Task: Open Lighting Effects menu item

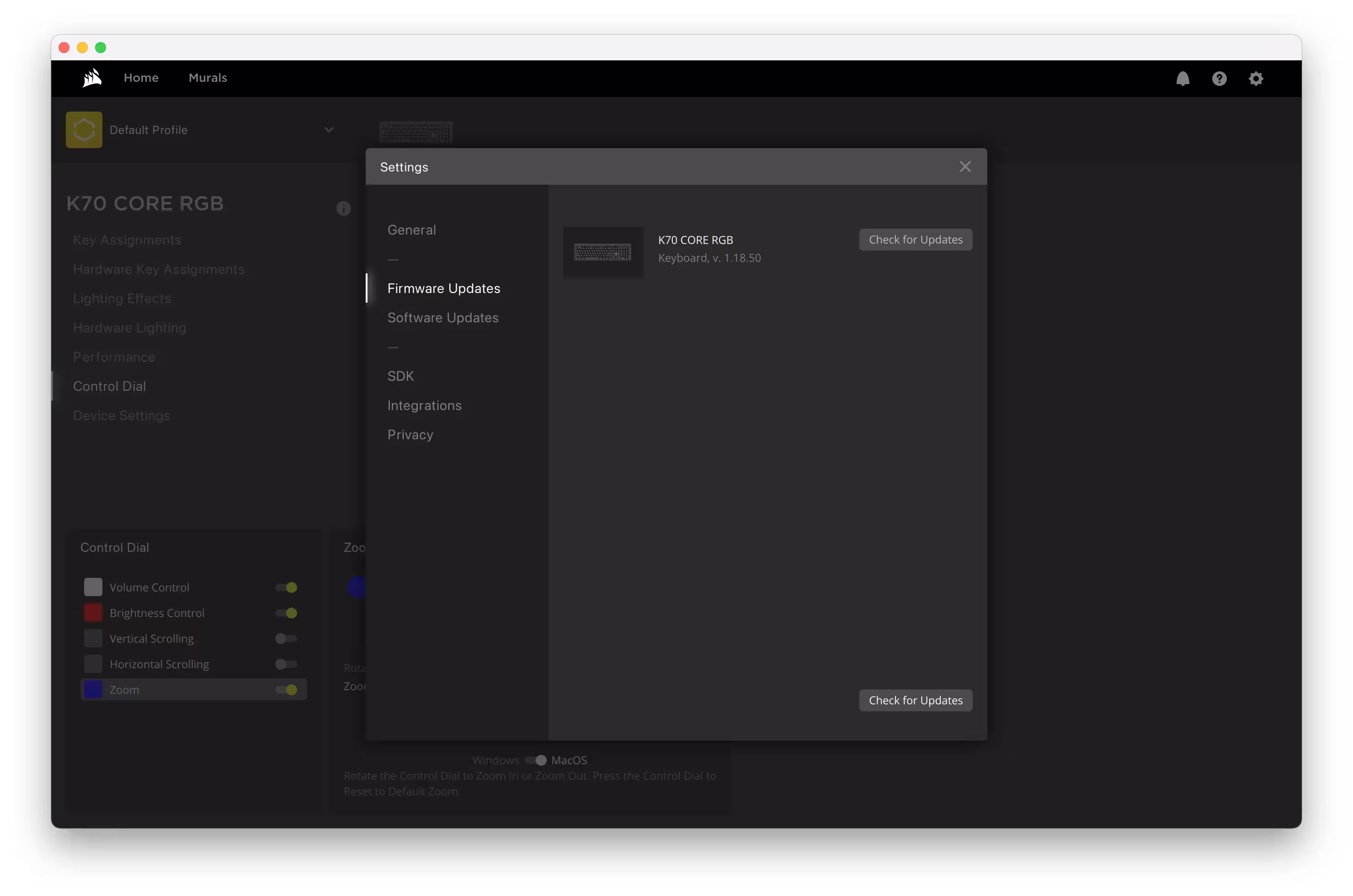Action: coord(123,298)
